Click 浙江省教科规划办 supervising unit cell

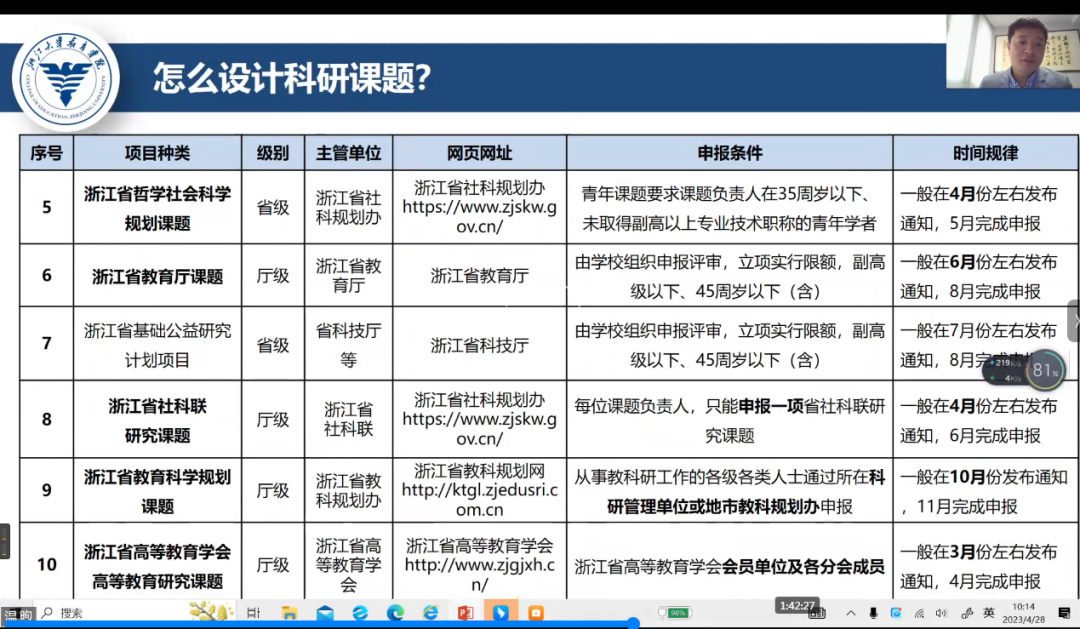coord(349,491)
